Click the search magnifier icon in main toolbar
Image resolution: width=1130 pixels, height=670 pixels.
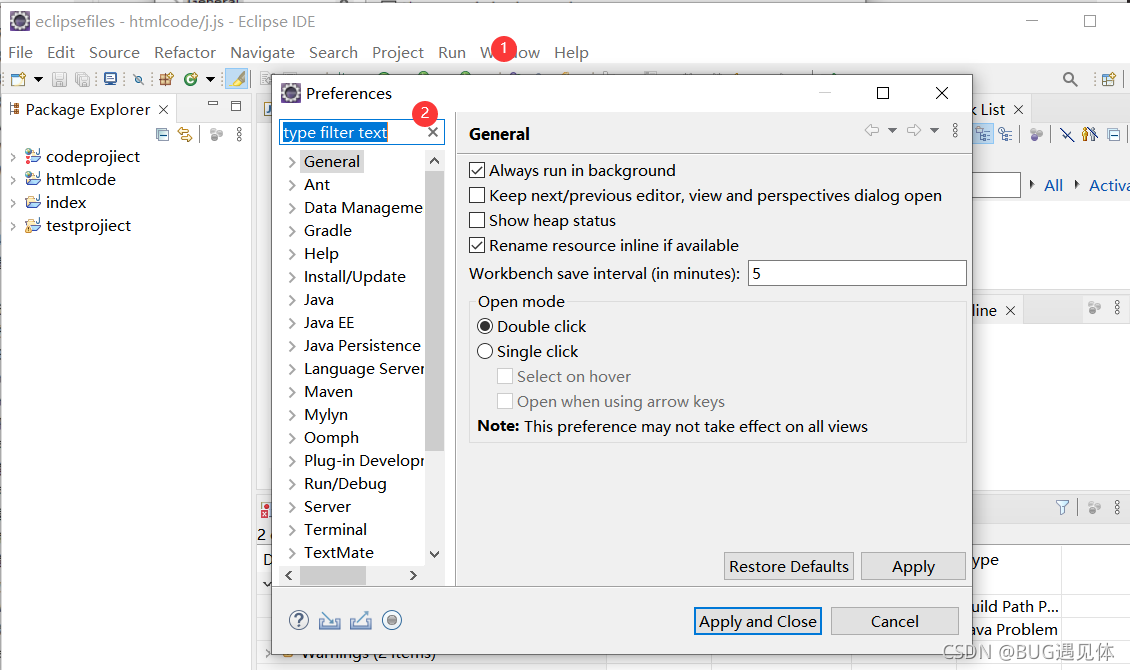point(1070,79)
